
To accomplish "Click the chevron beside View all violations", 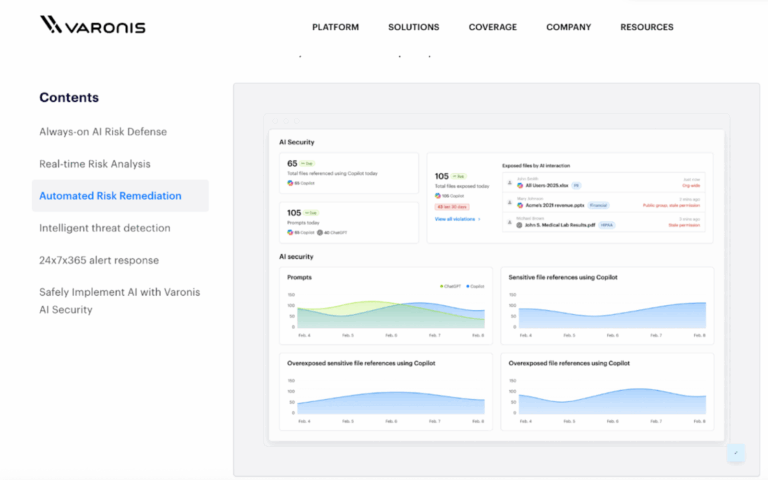I will pos(479,219).
